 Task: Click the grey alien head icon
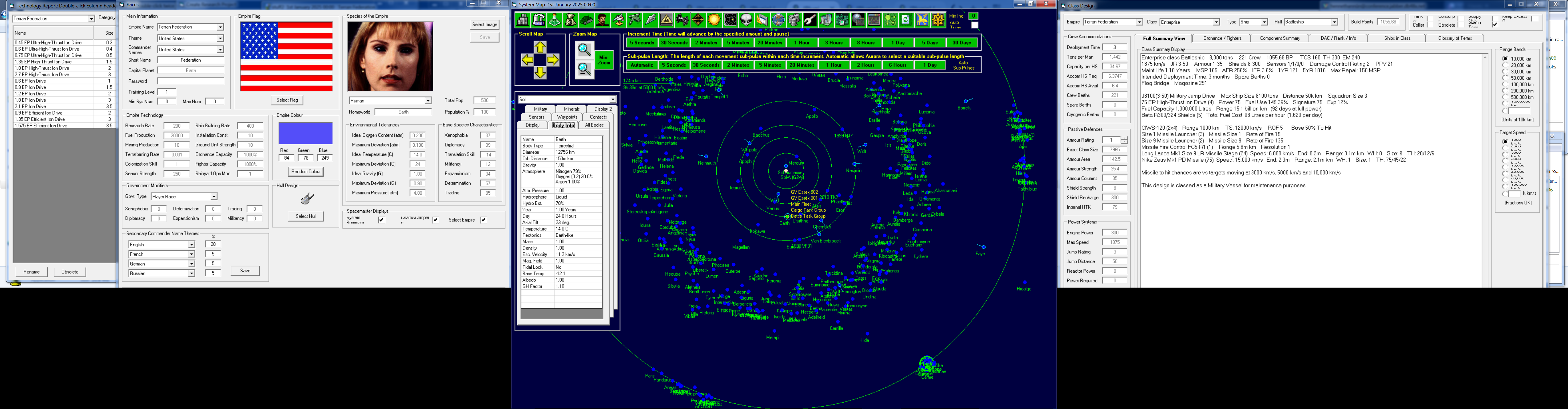tap(746, 20)
